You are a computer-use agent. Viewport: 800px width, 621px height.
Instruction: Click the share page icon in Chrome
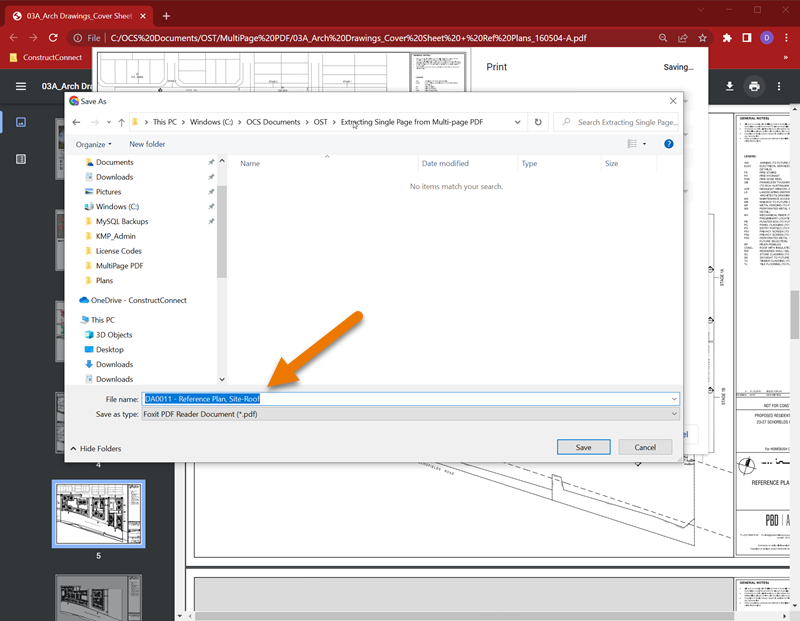[683, 38]
